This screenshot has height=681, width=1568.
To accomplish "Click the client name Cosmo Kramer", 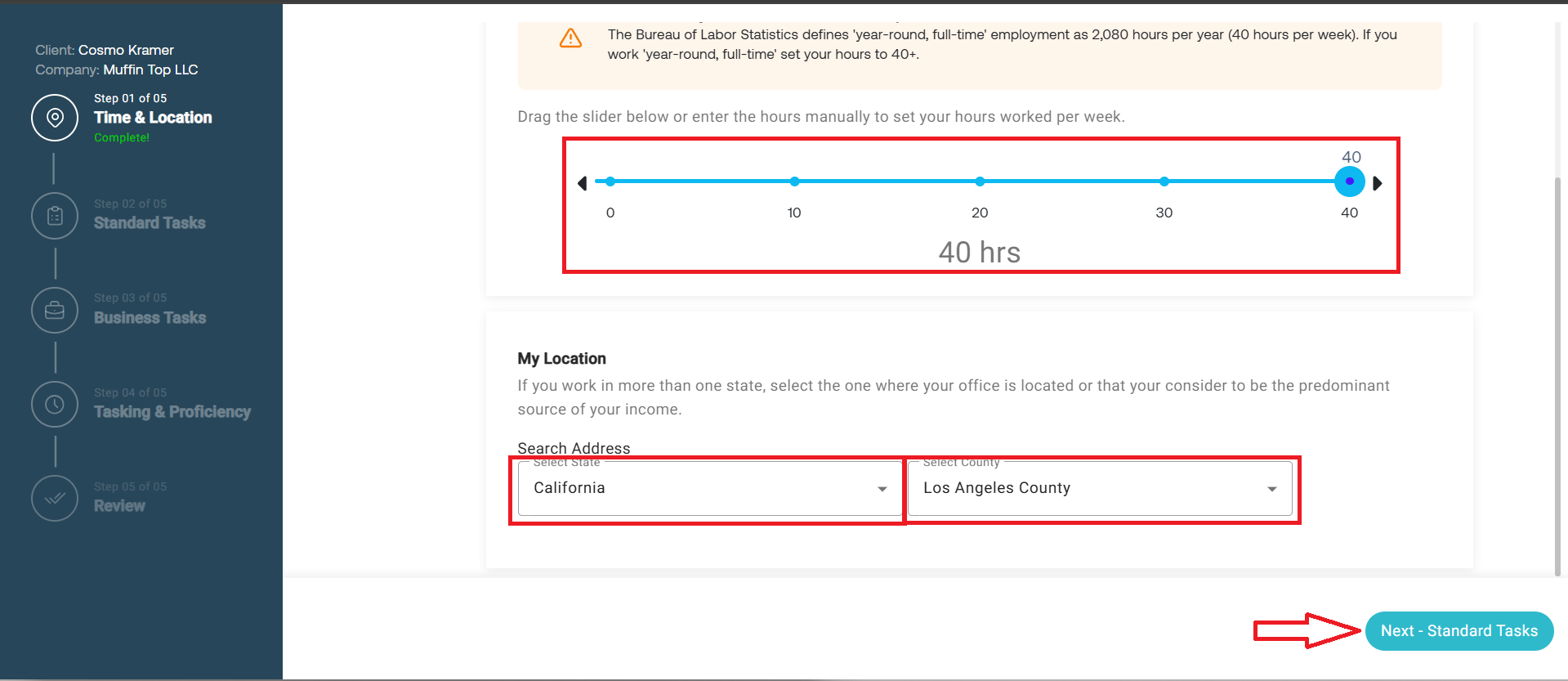I will coord(126,50).
